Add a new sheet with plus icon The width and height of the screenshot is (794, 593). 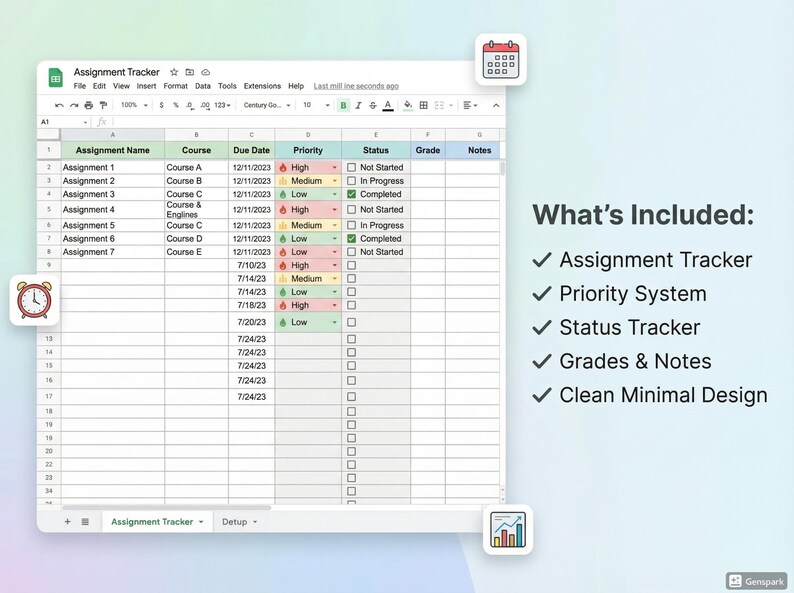[x=67, y=522]
